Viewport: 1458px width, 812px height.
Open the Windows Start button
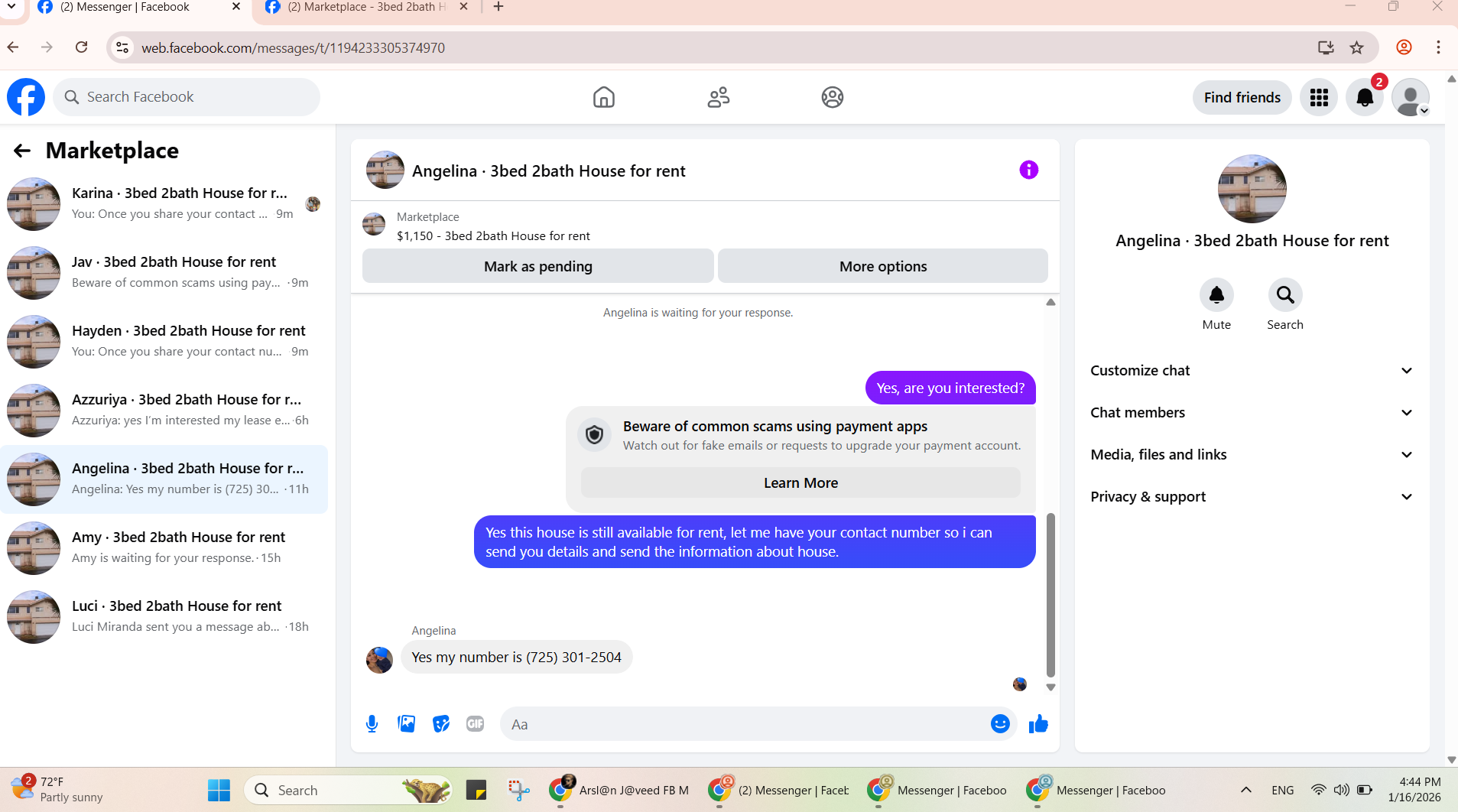tap(219, 790)
